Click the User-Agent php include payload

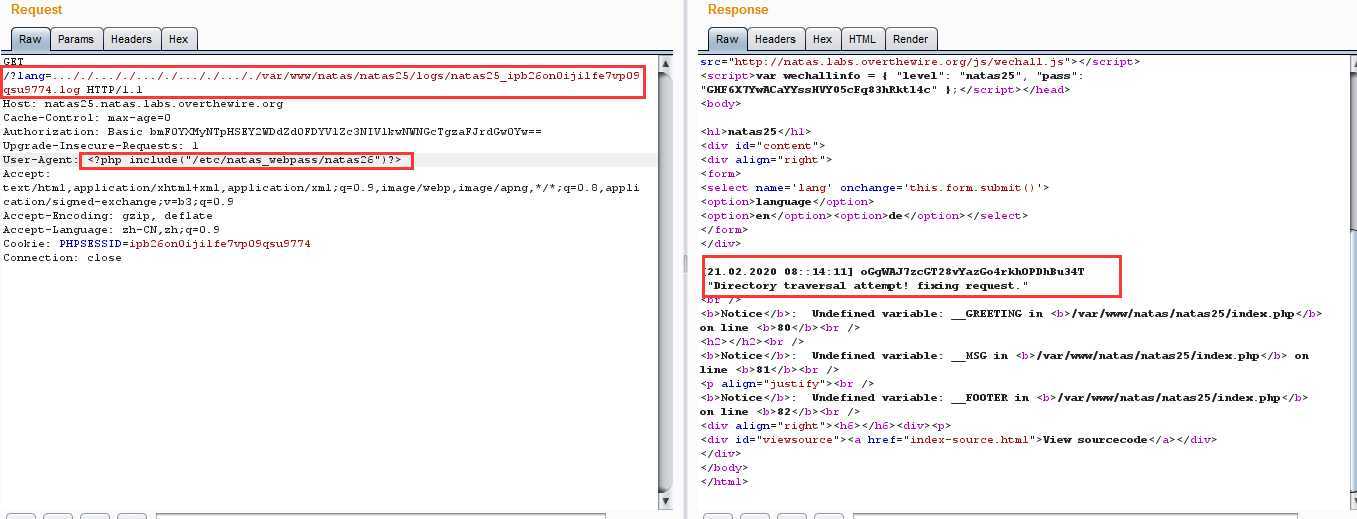click(244, 160)
